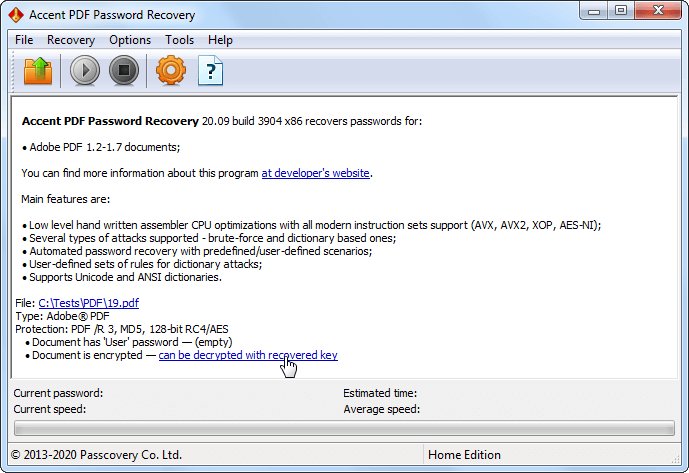Open the Options menu
The height and width of the screenshot is (473, 689).
click(x=130, y=40)
